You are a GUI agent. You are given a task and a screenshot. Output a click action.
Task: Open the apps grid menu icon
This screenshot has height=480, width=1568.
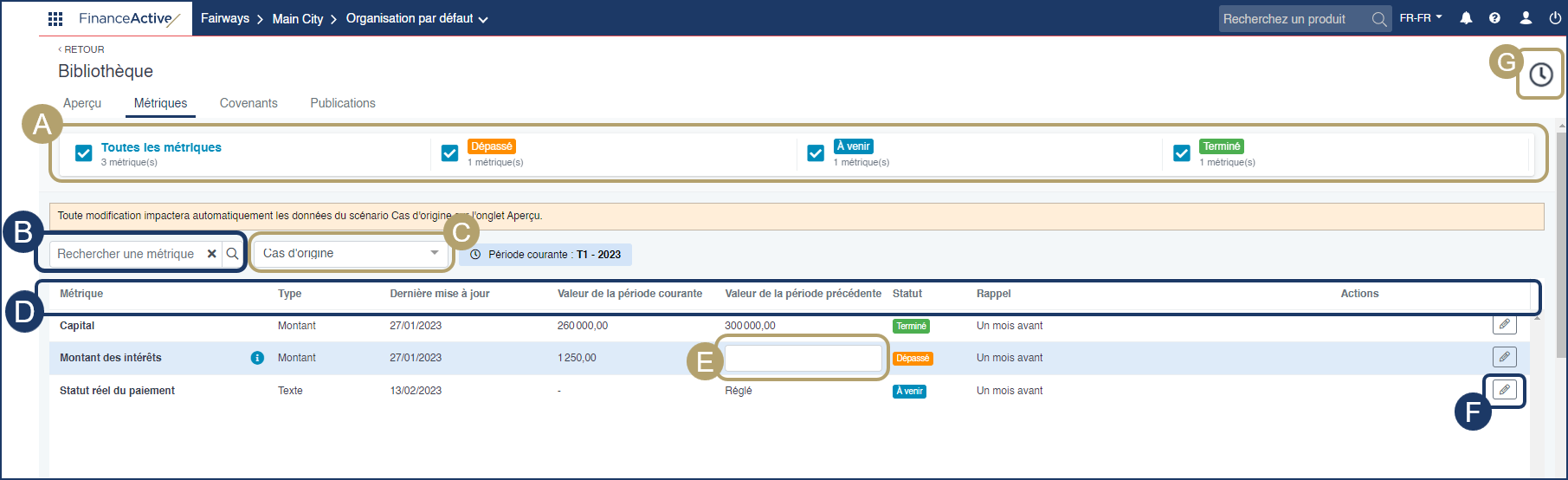tap(55, 18)
